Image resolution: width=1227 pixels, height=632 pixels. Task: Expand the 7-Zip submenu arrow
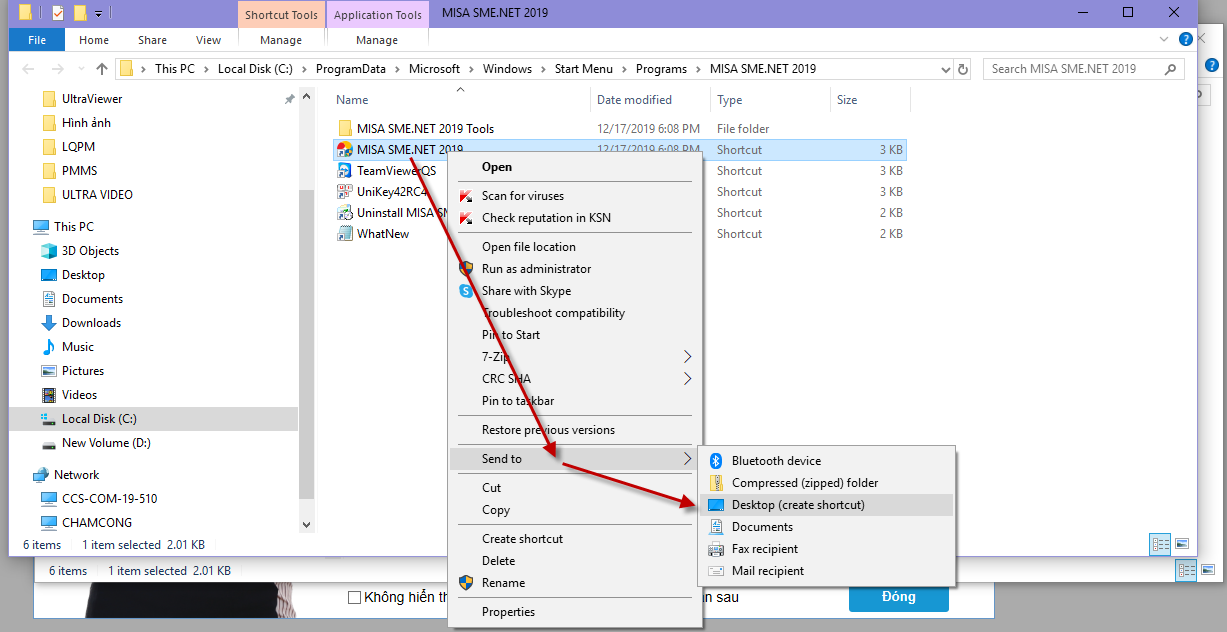687,357
